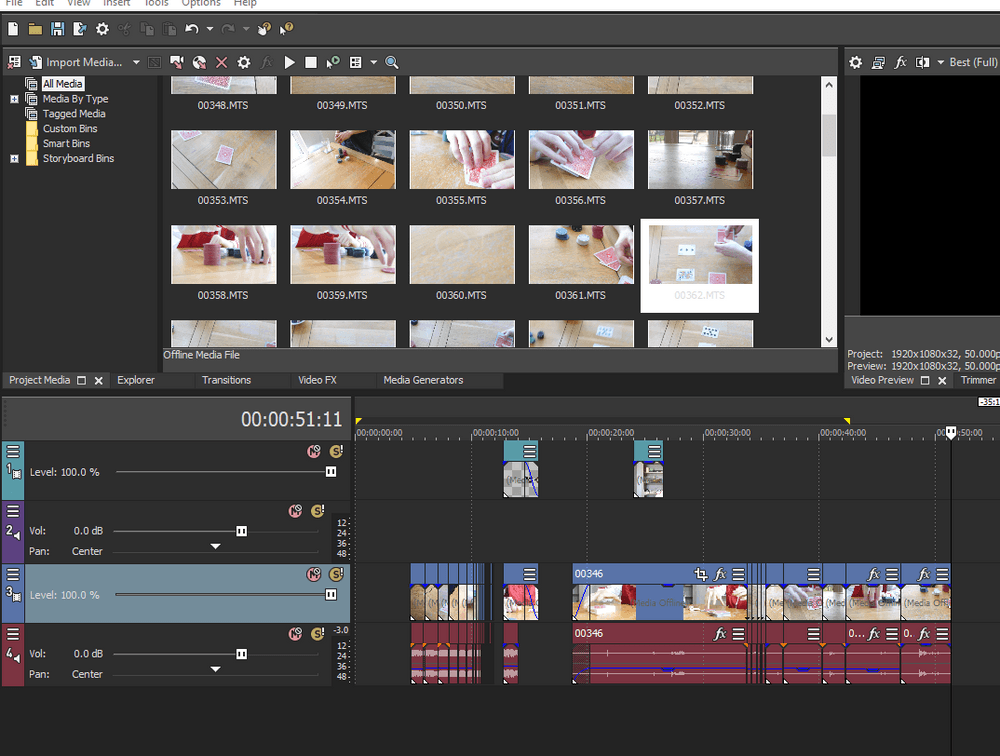The height and width of the screenshot is (756, 1000).
Task: Click the volume slider handle on track 2
Action: [241, 531]
